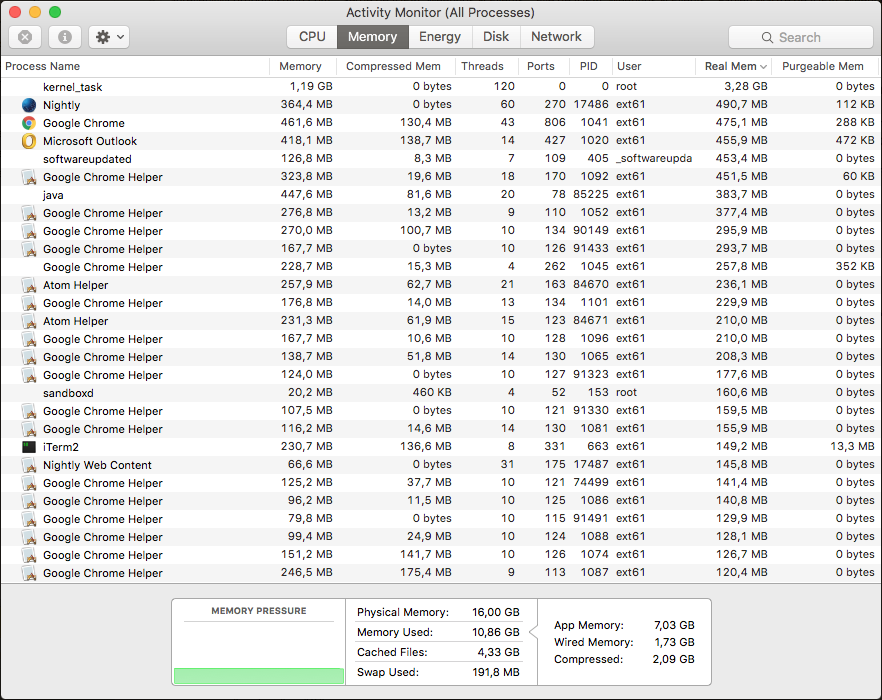Select the java process row
This screenshot has height=700, width=882.
pyautogui.click(x=440, y=195)
